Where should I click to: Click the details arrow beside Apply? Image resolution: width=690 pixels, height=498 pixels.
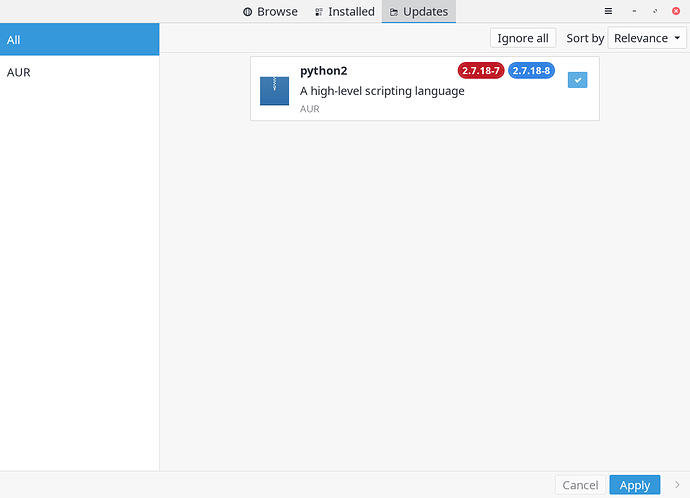pyautogui.click(x=677, y=485)
